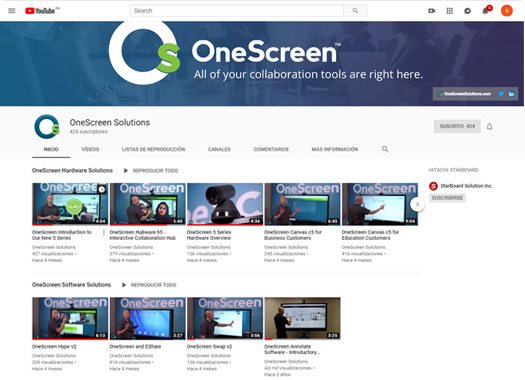Open Listas de reproducción tab
The width and height of the screenshot is (525, 380).
153,149
